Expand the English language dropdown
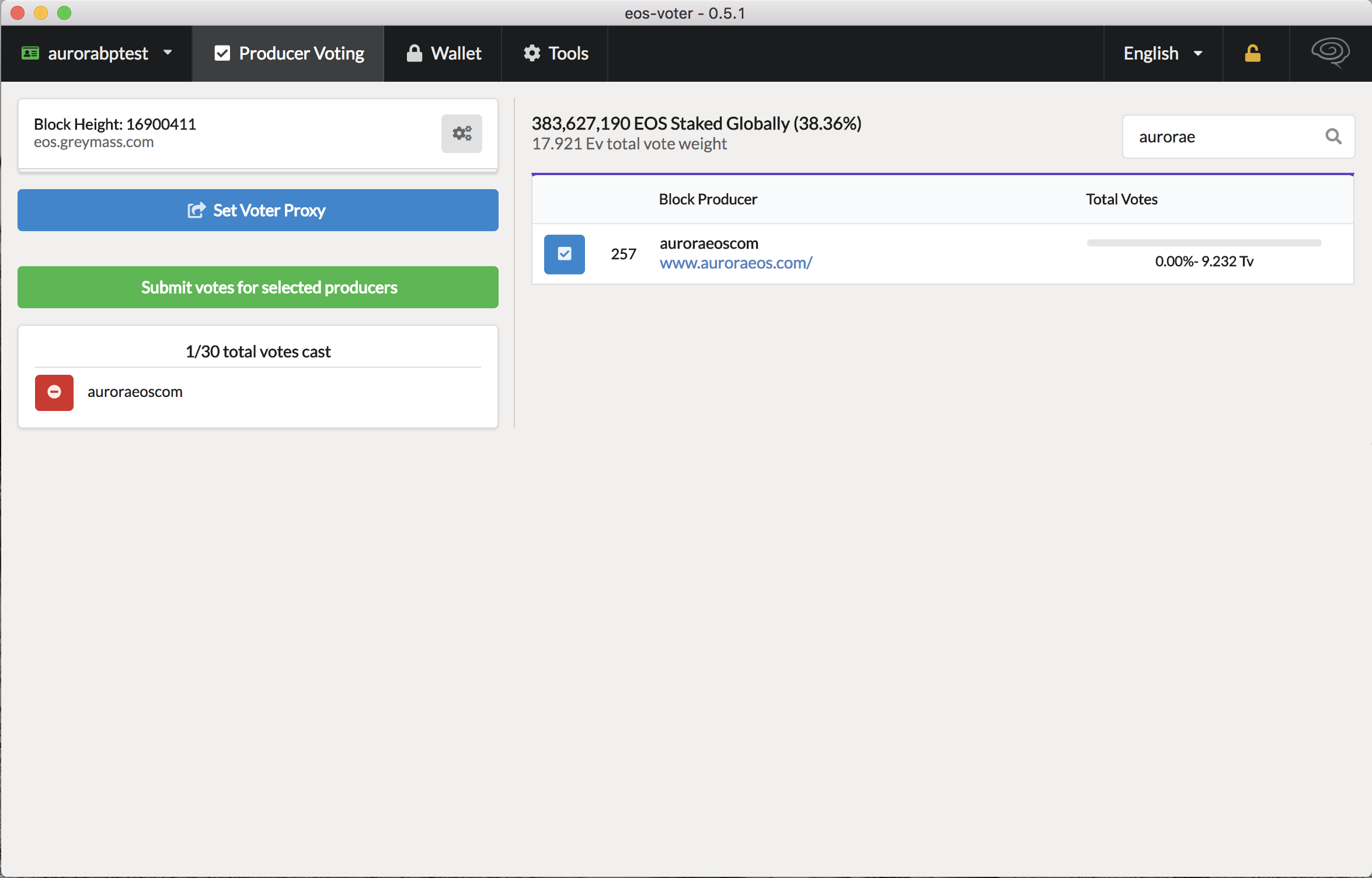1372x878 pixels. coord(1163,53)
